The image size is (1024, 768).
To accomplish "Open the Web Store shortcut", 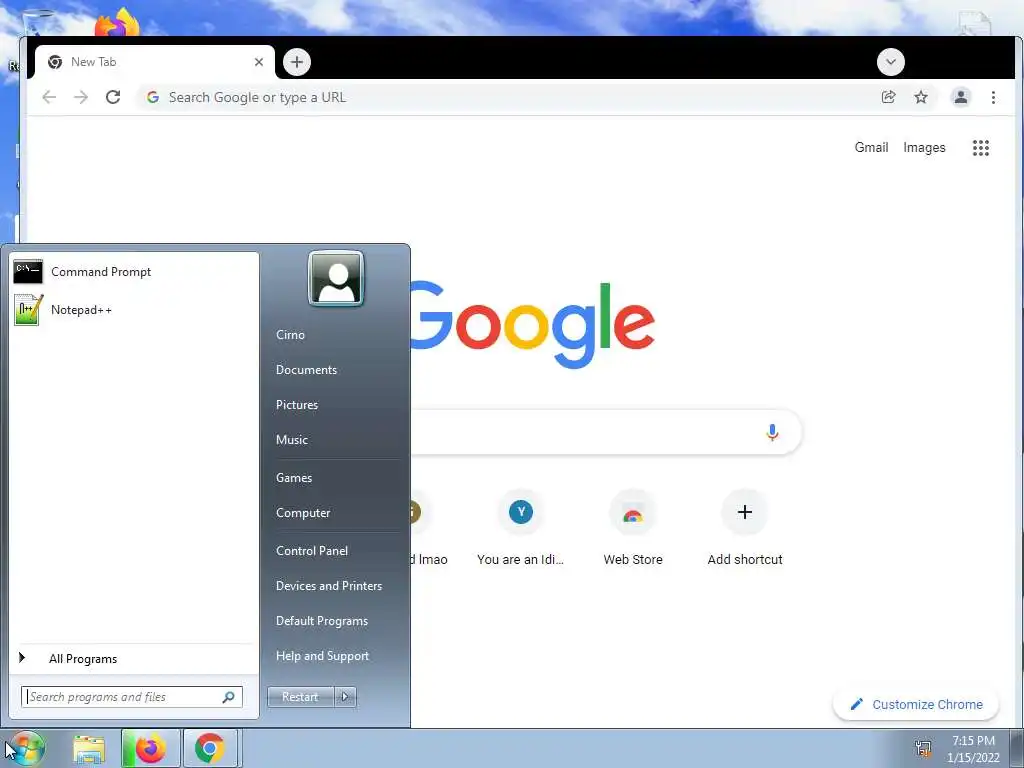I will click(x=633, y=528).
